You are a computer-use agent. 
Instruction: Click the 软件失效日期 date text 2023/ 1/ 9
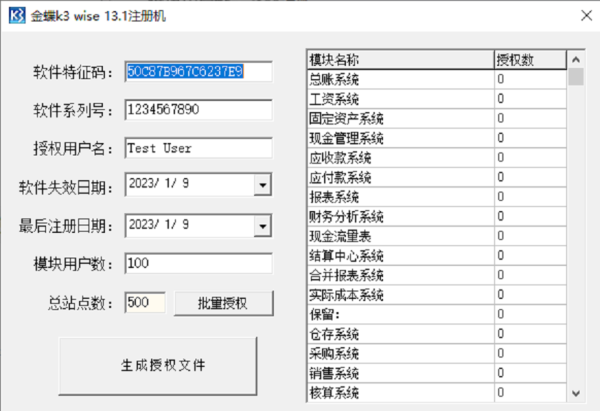159,184
